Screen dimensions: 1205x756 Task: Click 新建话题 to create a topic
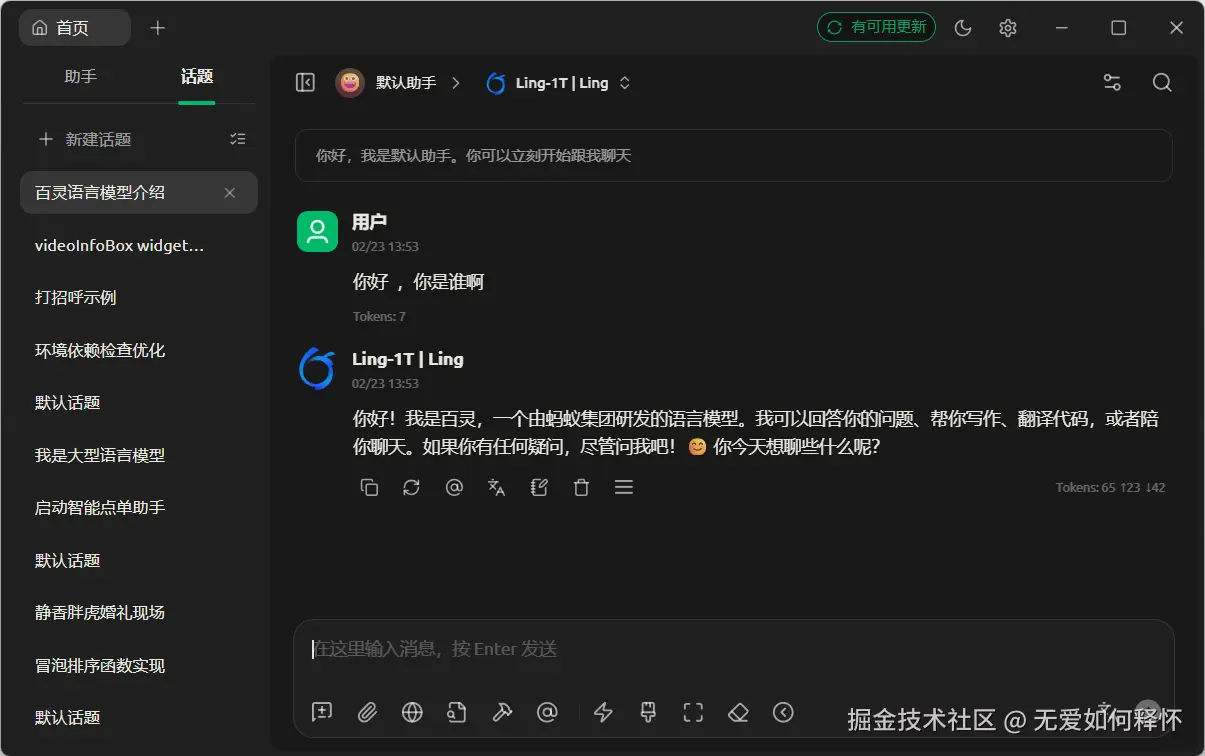pyautogui.click(x=85, y=139)
